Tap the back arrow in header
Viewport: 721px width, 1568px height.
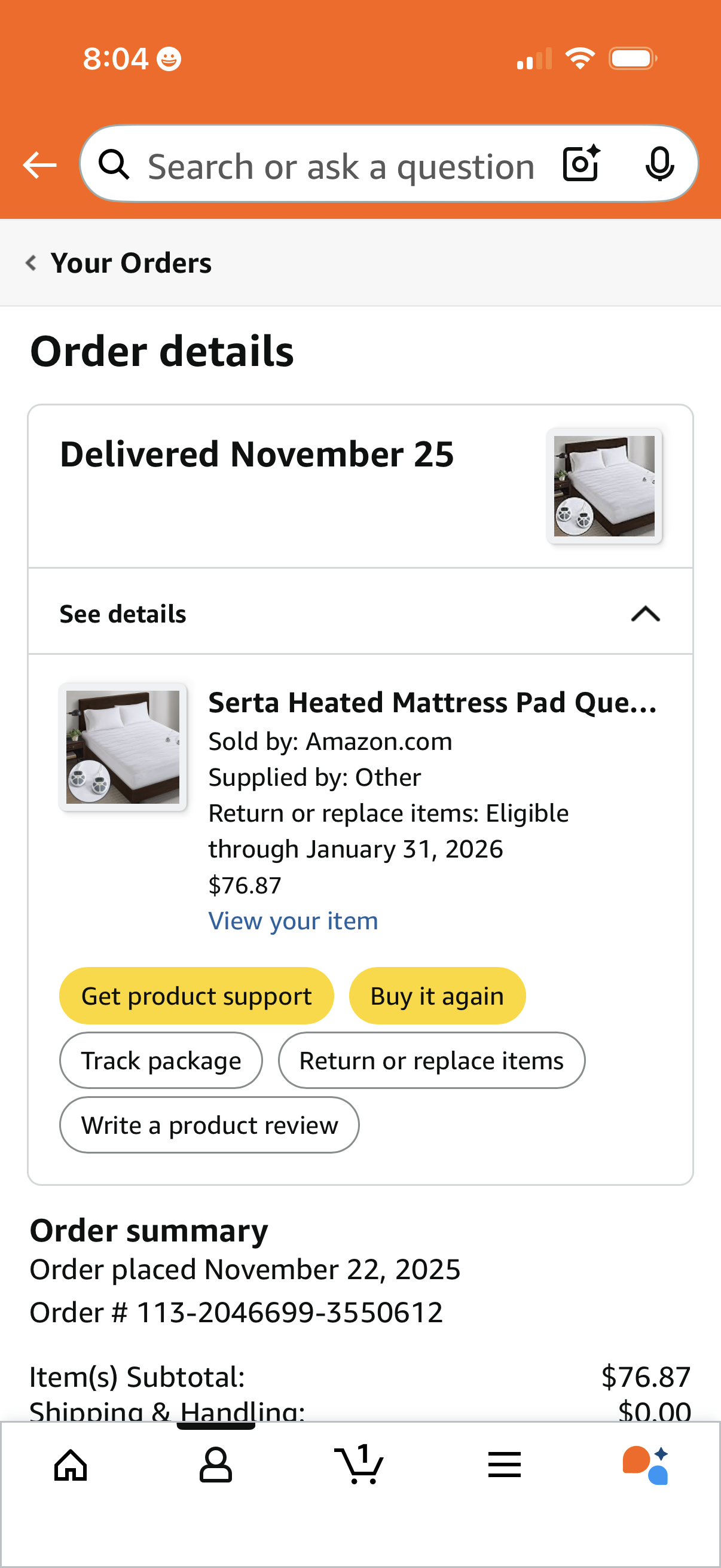click(x=39, y=165)
